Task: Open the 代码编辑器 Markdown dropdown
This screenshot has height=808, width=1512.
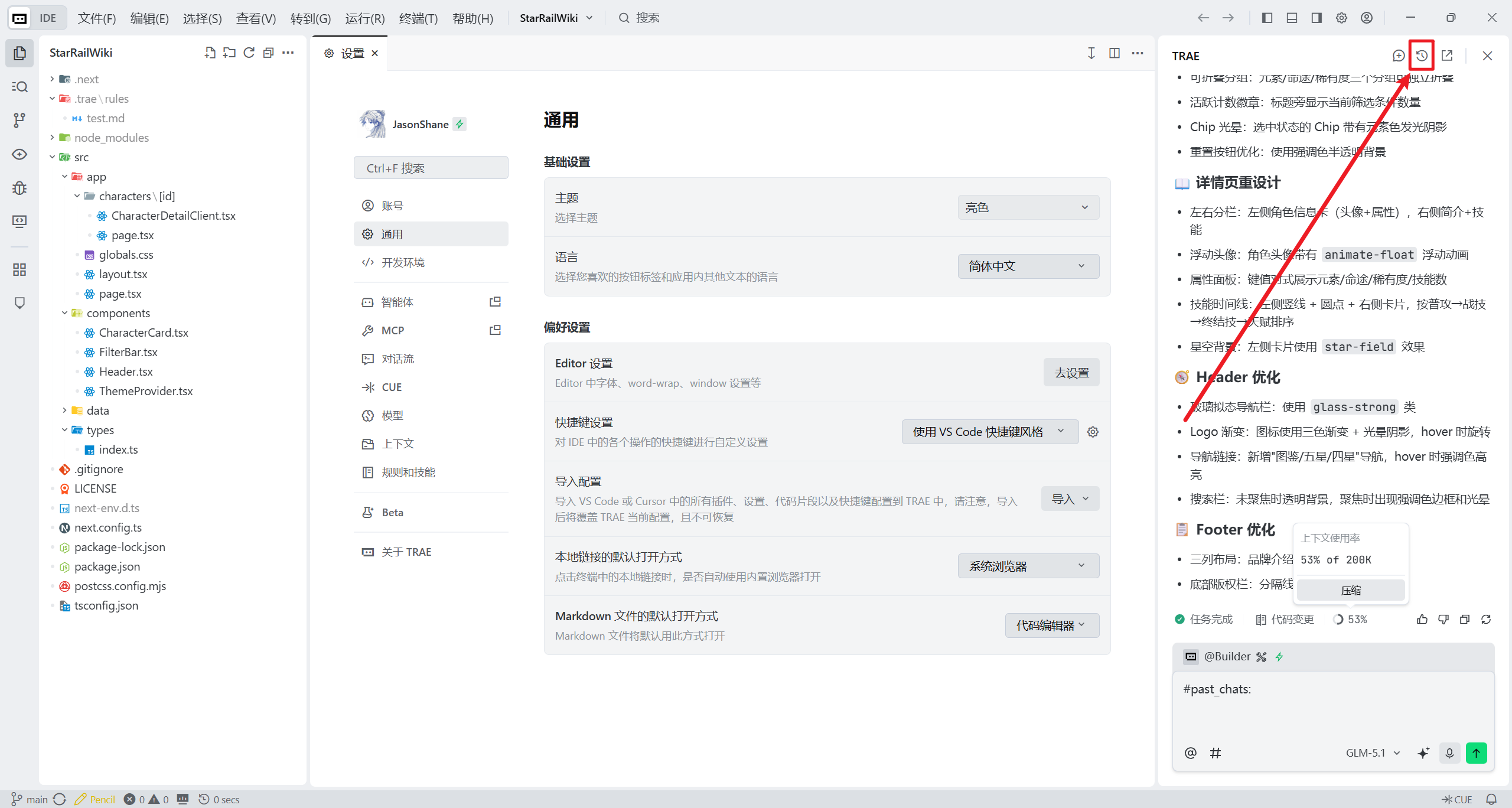Action: (1052, 625)
